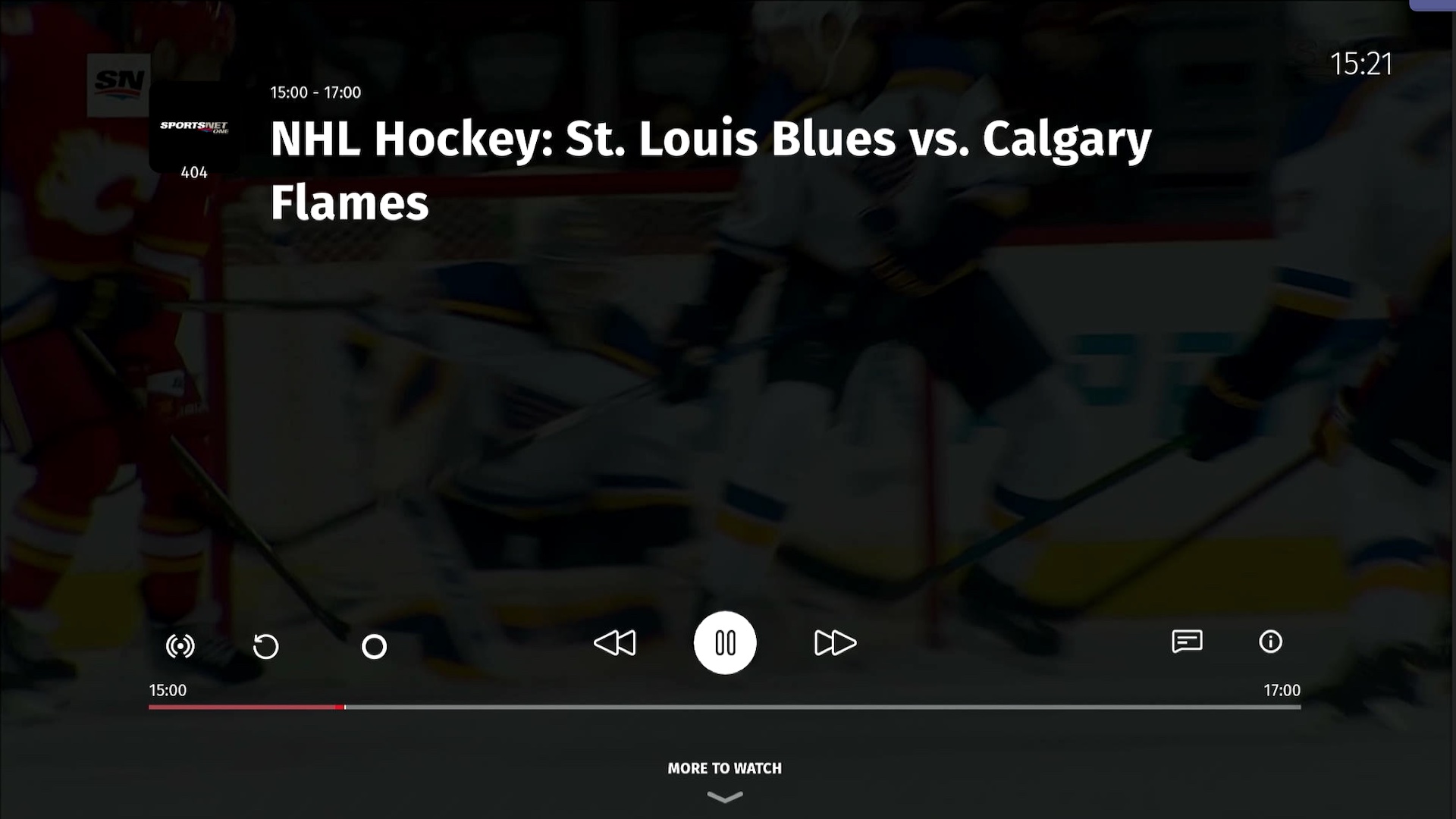Open subtitles and captions options
The width and height of the screenshot is (1456, 819).
tap(1187, 642)
